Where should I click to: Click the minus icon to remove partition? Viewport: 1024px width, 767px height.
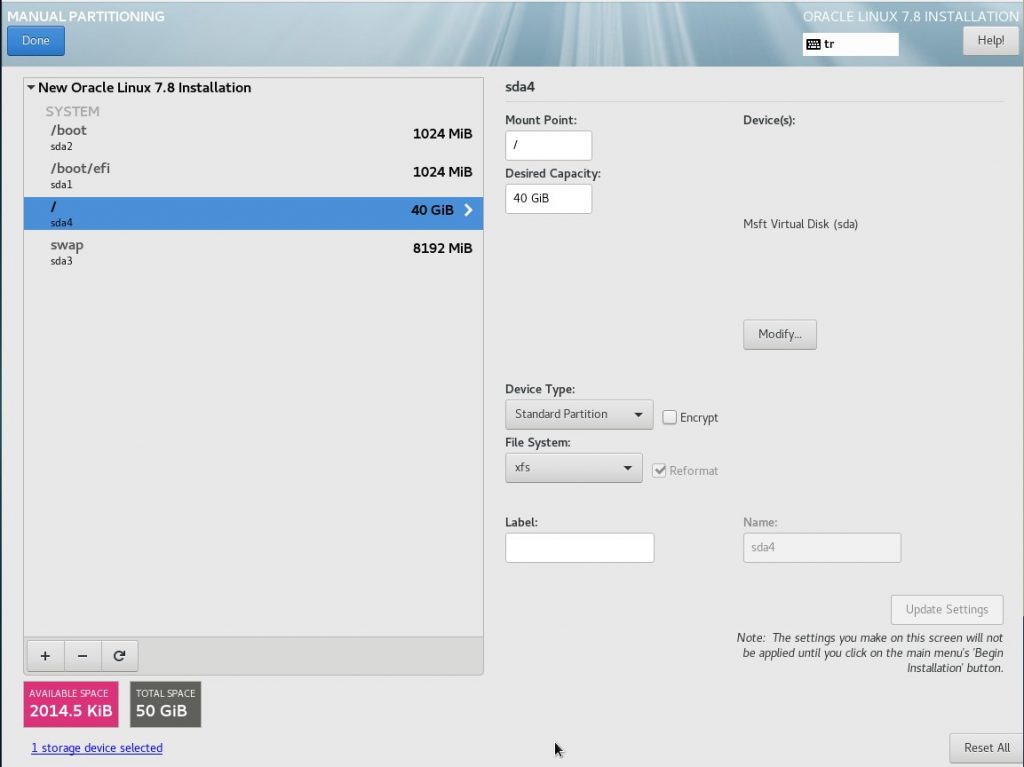tap(82, 656)
